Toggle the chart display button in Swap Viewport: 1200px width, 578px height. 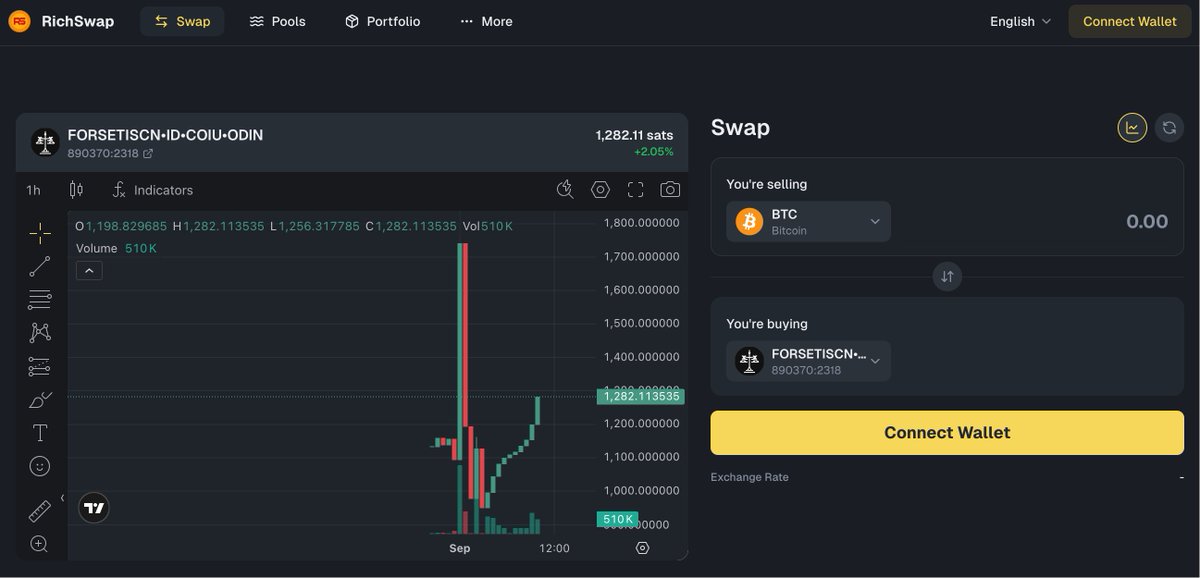[x=1132, y=127]
